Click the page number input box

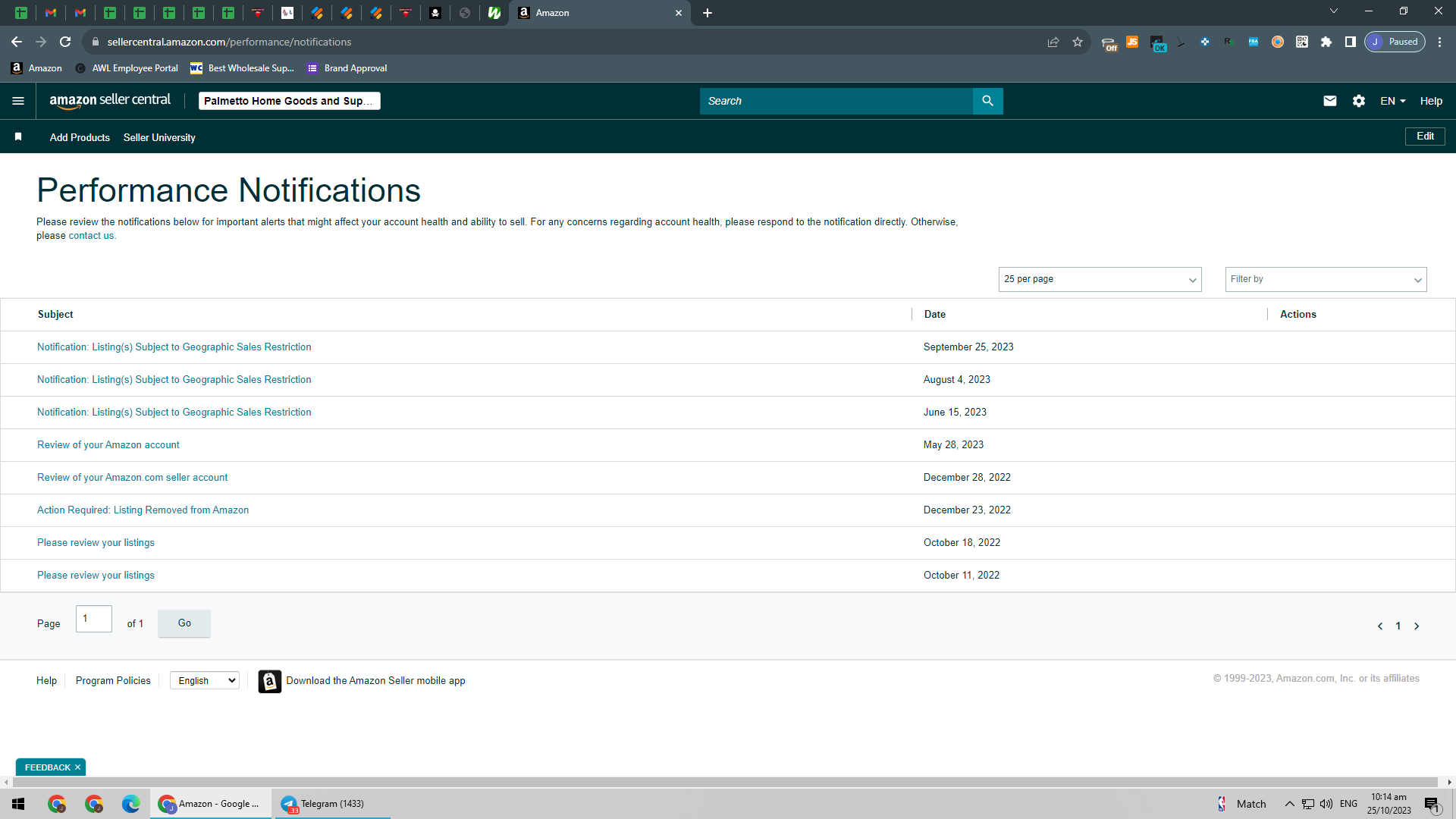click(94, 619)
